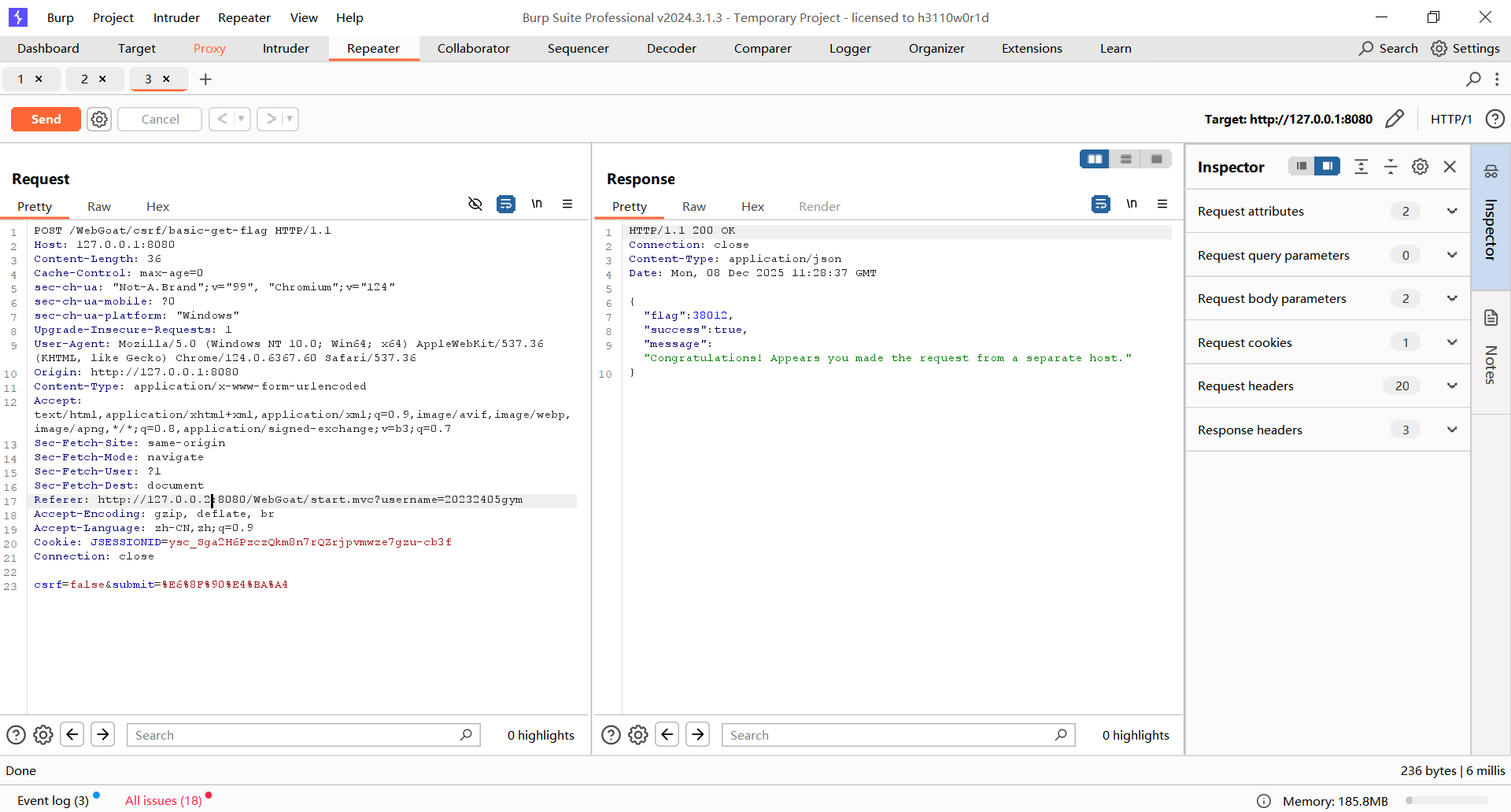Open history dropdown beside forward arrow
The height and width of the screenshot is (812, 1511).
290,119
